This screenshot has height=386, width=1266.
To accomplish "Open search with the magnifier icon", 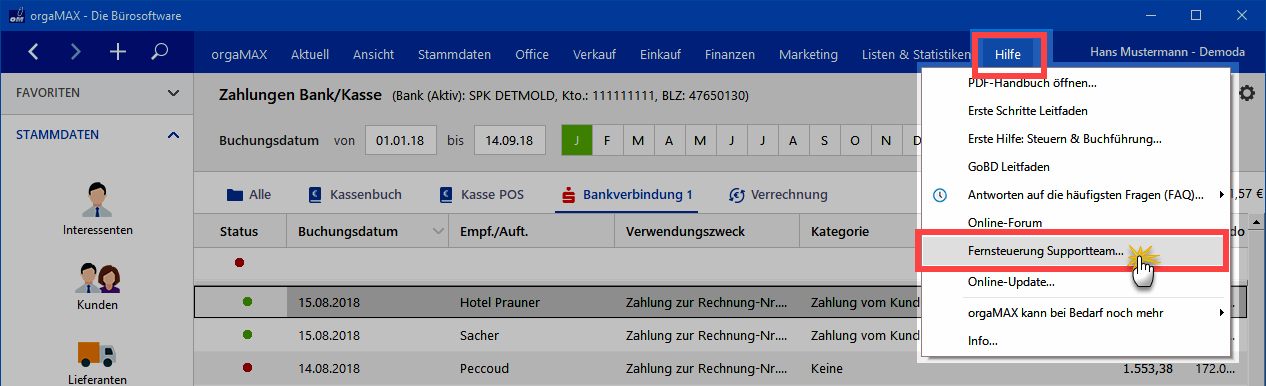I will pos(160,52).
